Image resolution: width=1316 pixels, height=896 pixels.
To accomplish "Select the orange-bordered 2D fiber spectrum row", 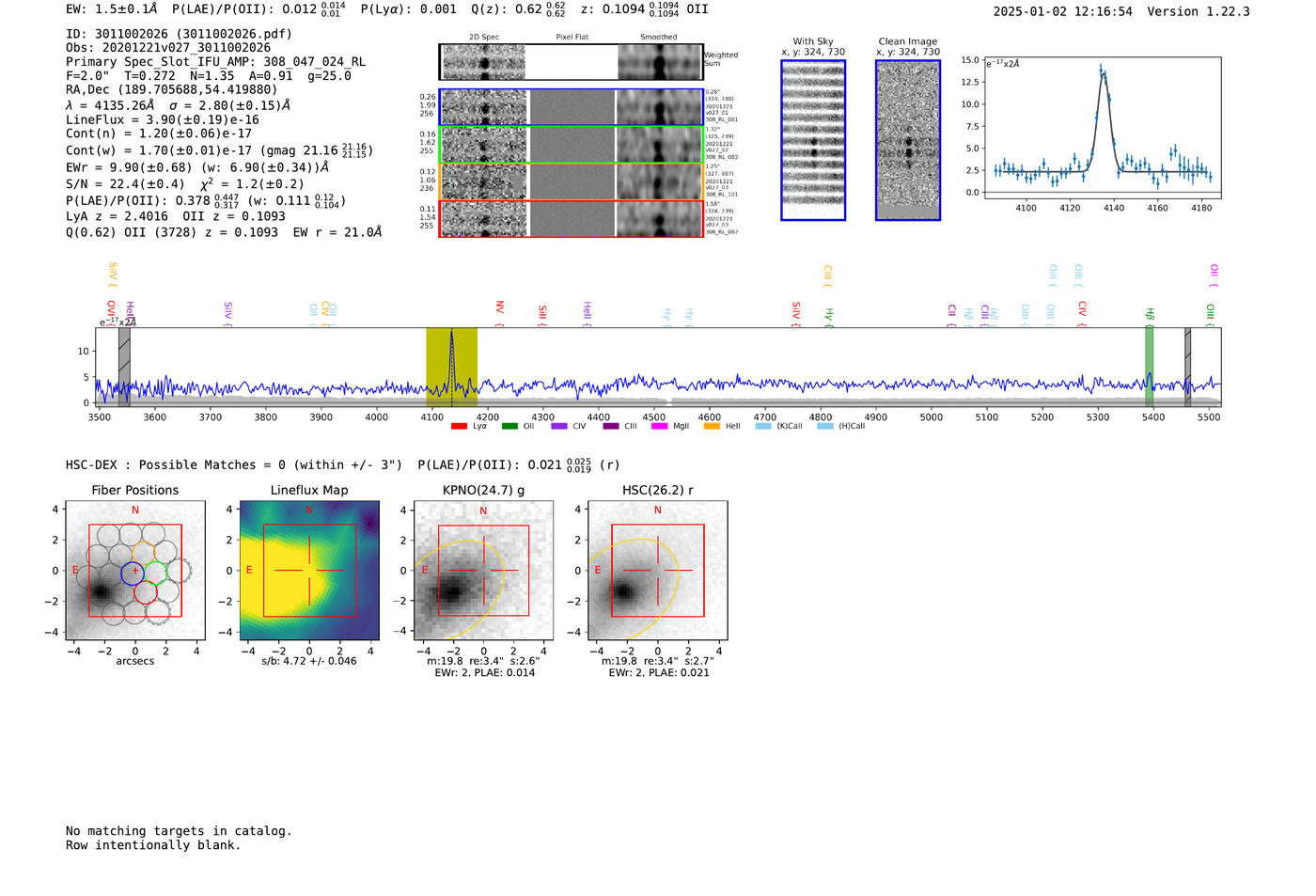I will [x=572, y=181].
